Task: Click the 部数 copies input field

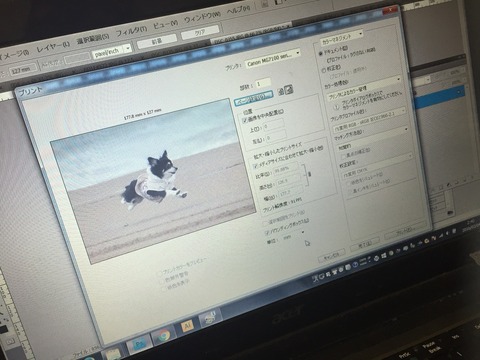Action: 263,82
